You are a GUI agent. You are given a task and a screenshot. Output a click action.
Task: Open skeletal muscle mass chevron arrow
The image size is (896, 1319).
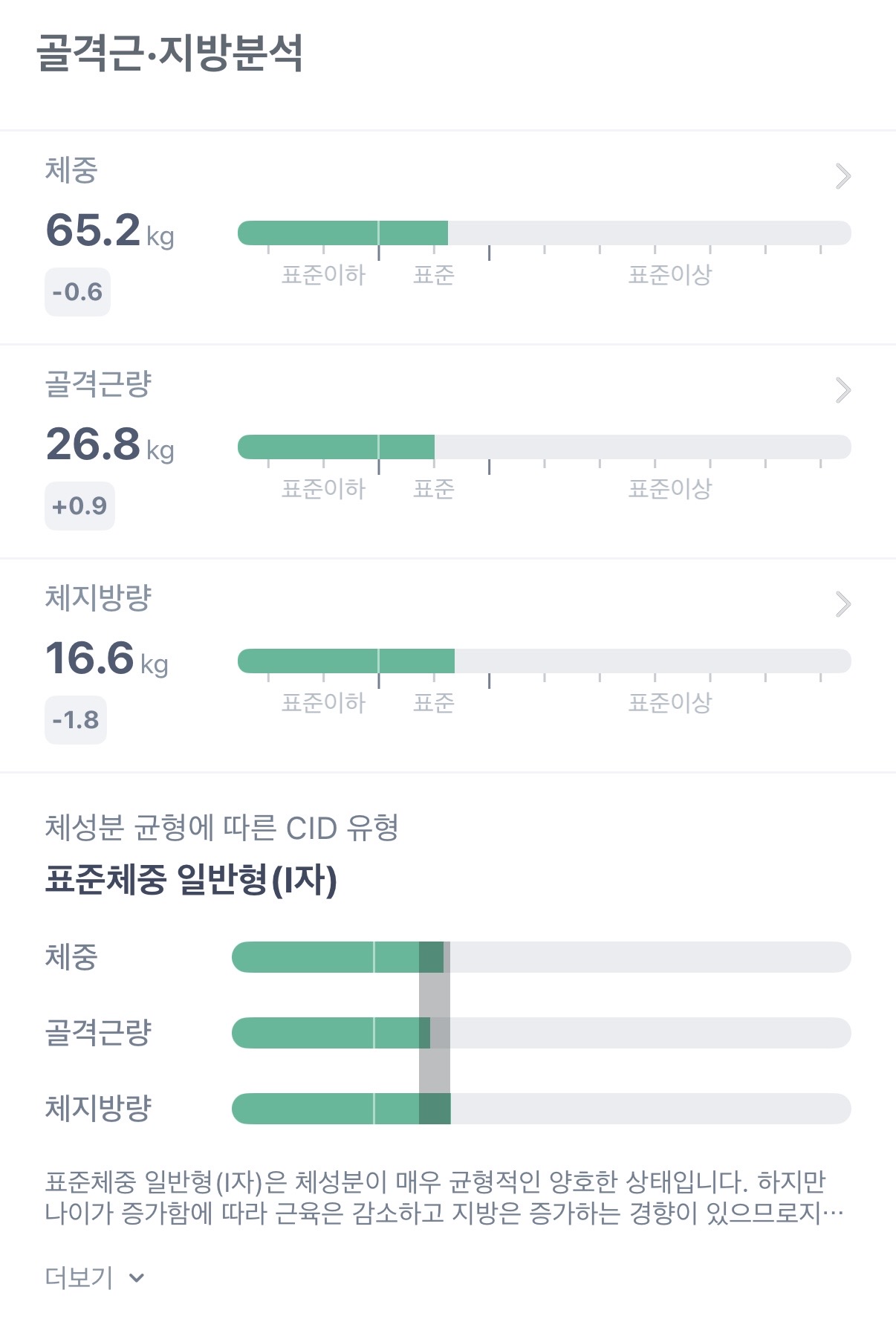(x=843, y=390)
